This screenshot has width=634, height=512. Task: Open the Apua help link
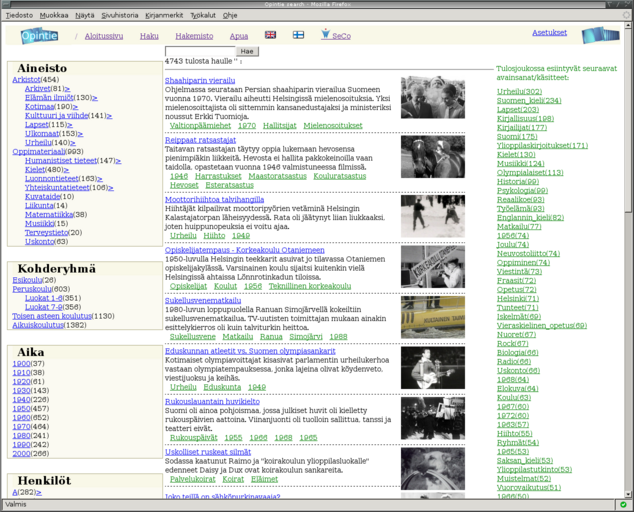coord(239,36)
